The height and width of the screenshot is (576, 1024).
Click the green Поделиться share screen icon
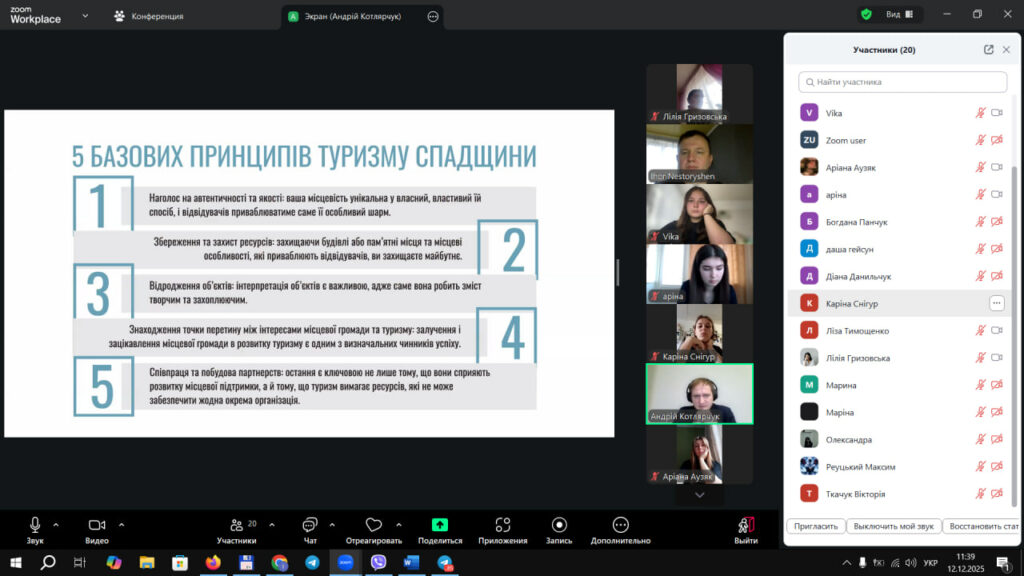(440, 525)
